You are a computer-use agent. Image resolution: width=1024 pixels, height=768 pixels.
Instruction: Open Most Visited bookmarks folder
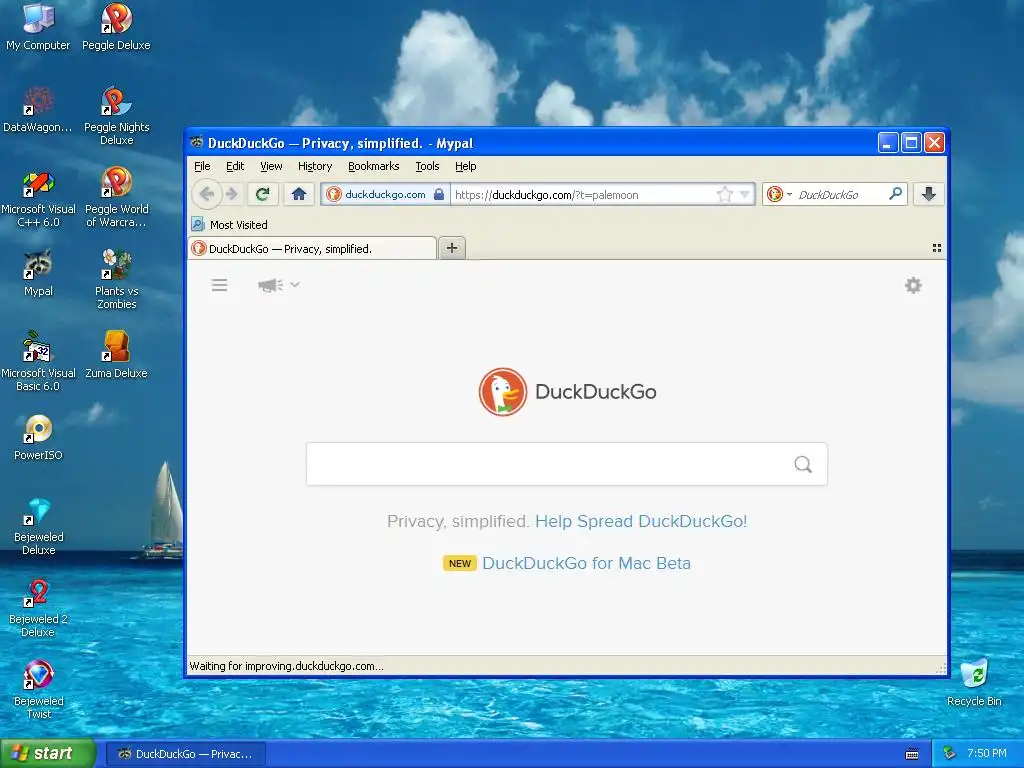(x=230, y=225)
